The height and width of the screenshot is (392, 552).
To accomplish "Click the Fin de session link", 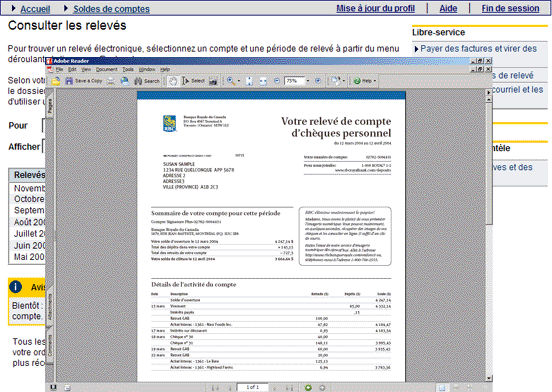I will [x=510, y=8].
